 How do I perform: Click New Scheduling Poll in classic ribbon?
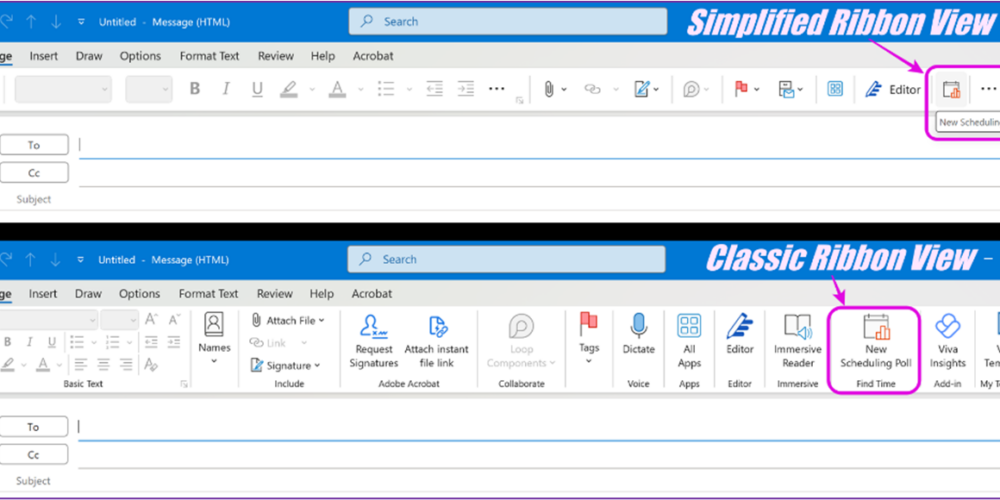876,341
